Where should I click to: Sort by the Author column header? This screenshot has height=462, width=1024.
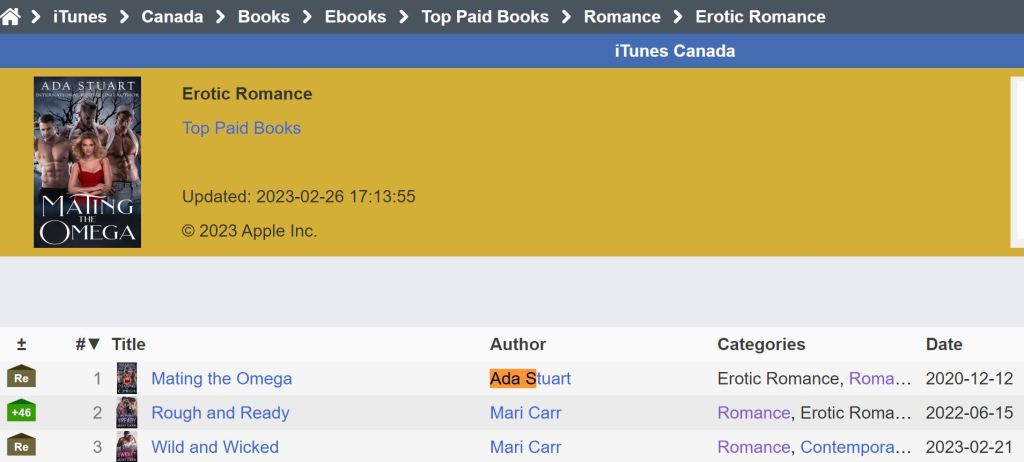coord(517,344)
